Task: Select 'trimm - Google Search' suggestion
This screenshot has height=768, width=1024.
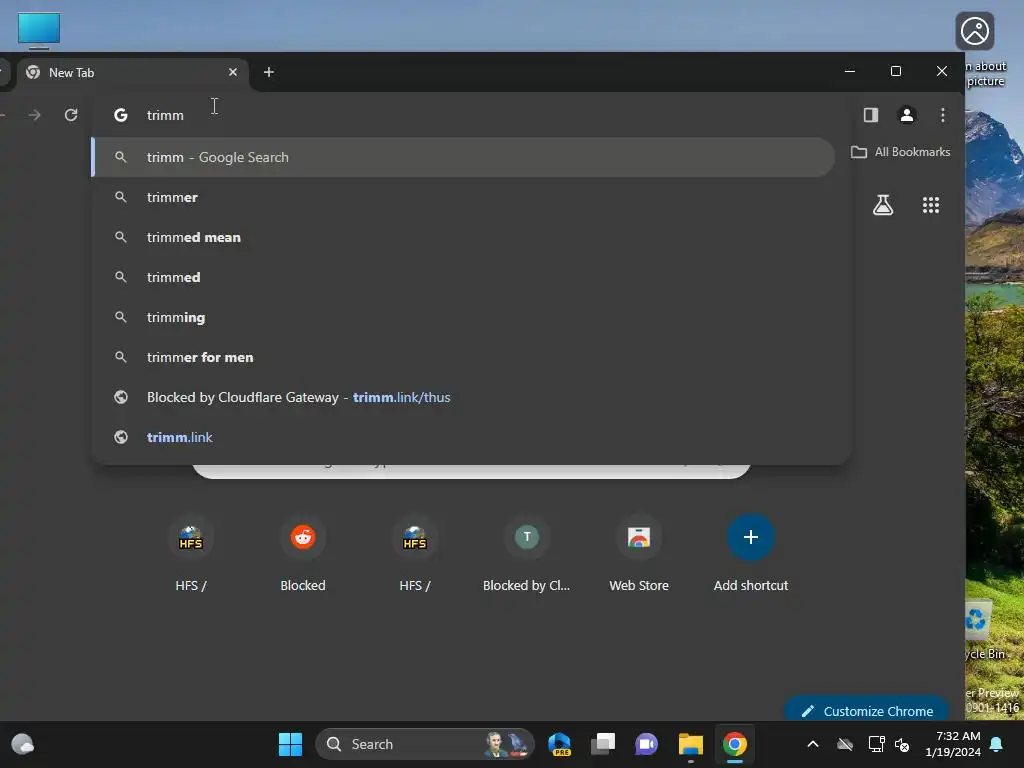Action: 463,157
